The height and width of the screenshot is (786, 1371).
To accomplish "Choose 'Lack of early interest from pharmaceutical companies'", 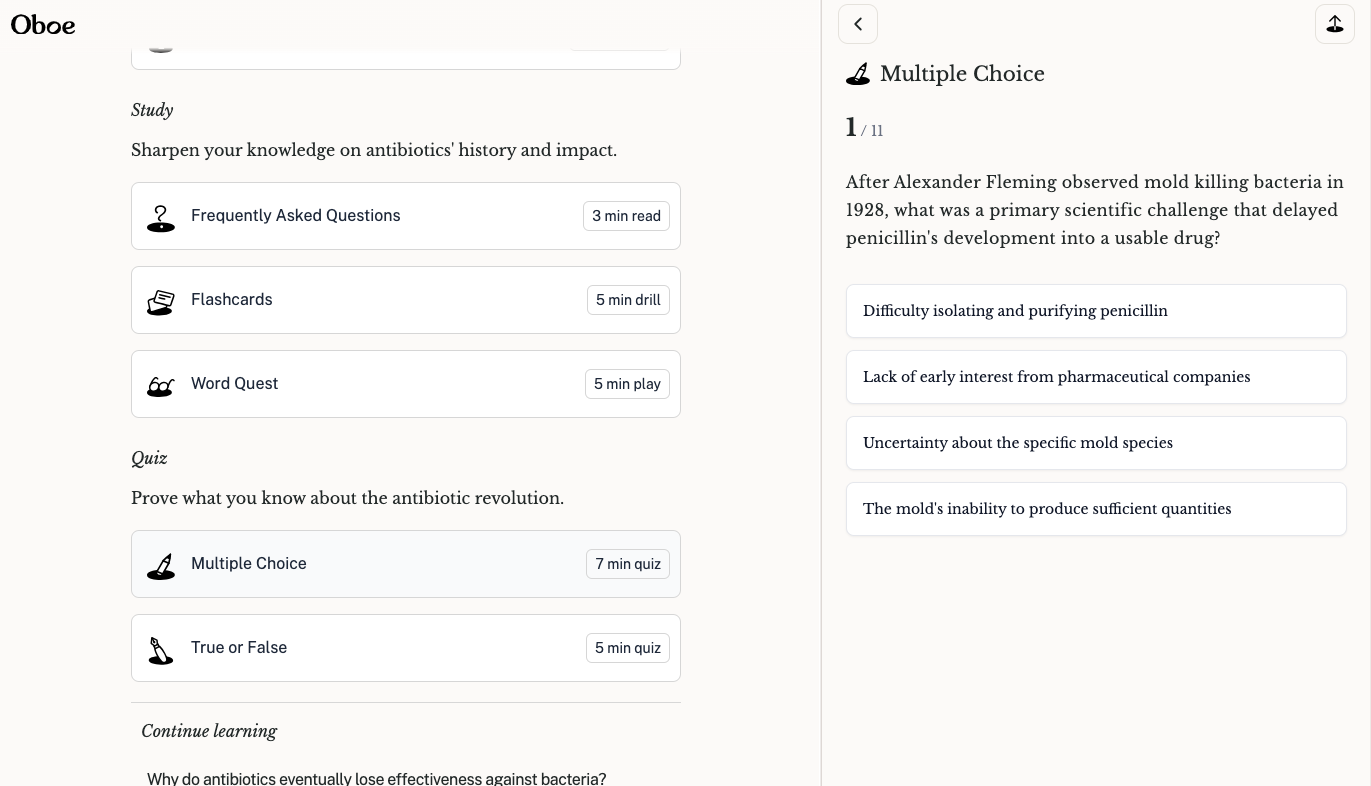I will 1096,377.
